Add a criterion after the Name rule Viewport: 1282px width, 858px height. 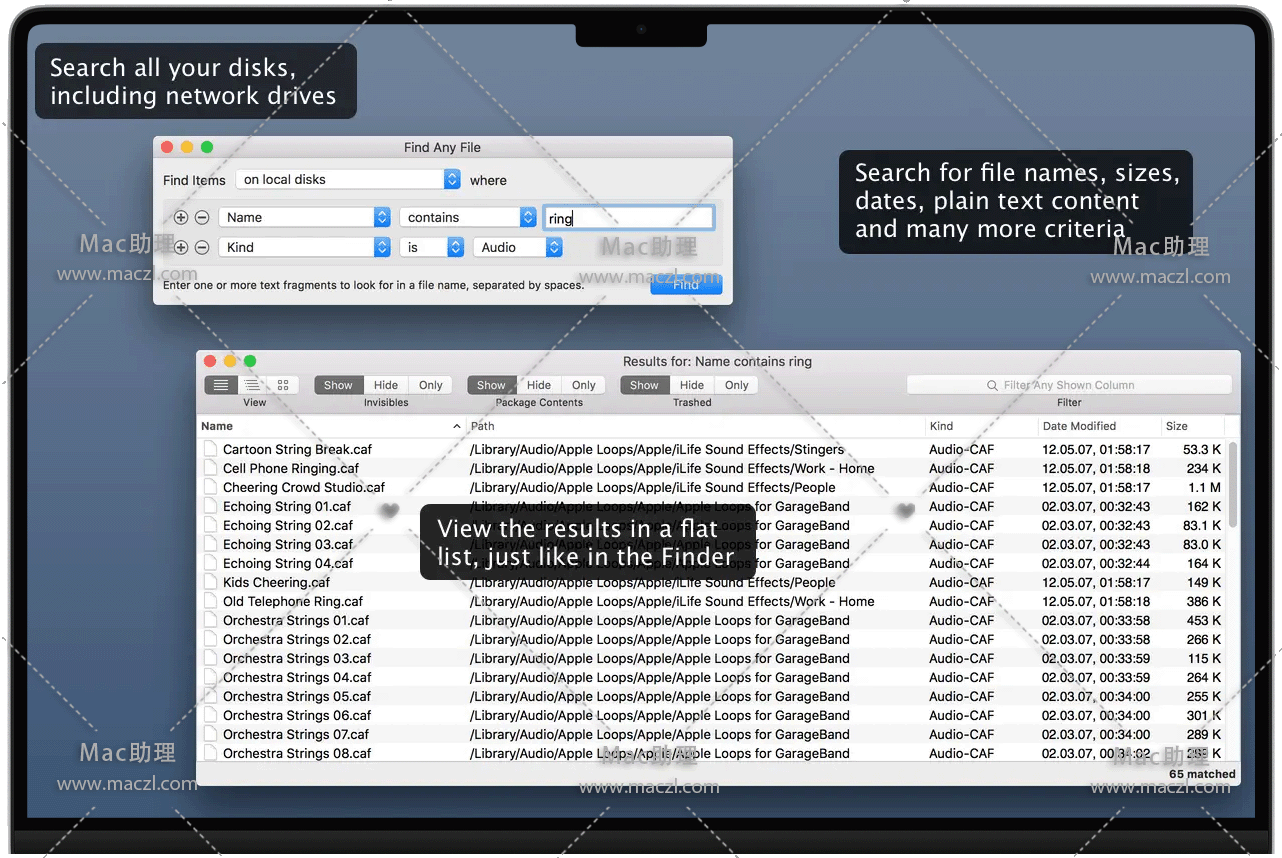tap(181, 218)
